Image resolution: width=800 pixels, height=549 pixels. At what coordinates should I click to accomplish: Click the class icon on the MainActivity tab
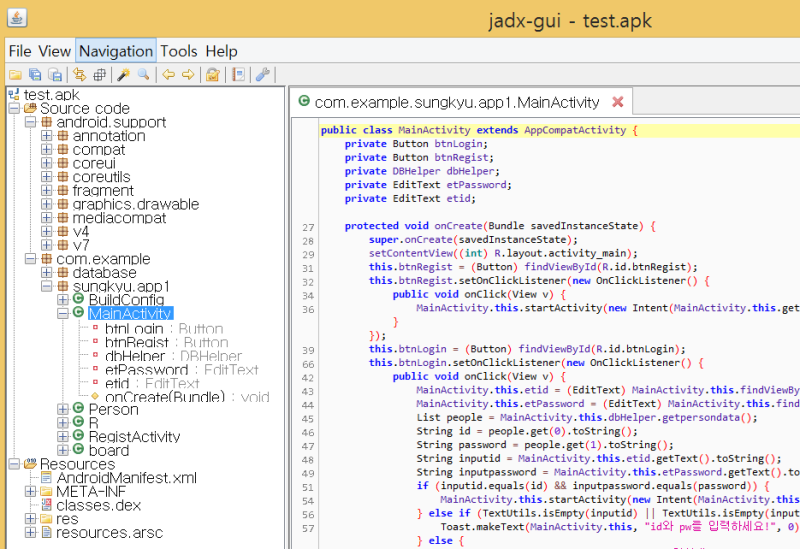[x=305, y=101]
